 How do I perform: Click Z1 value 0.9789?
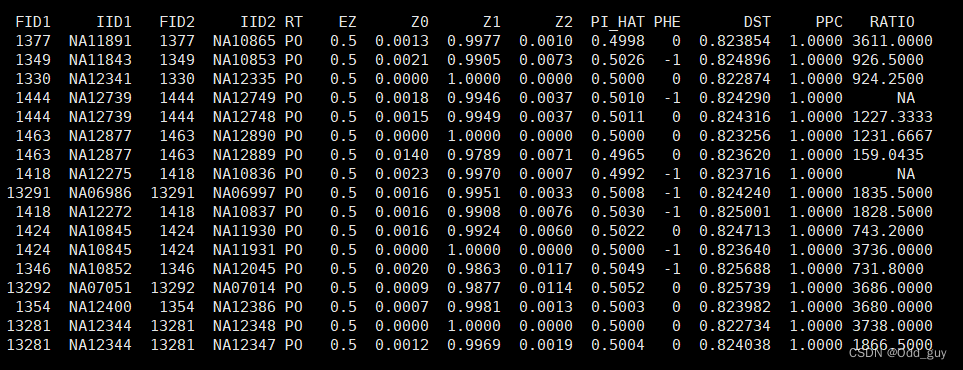tap(474, 155)
